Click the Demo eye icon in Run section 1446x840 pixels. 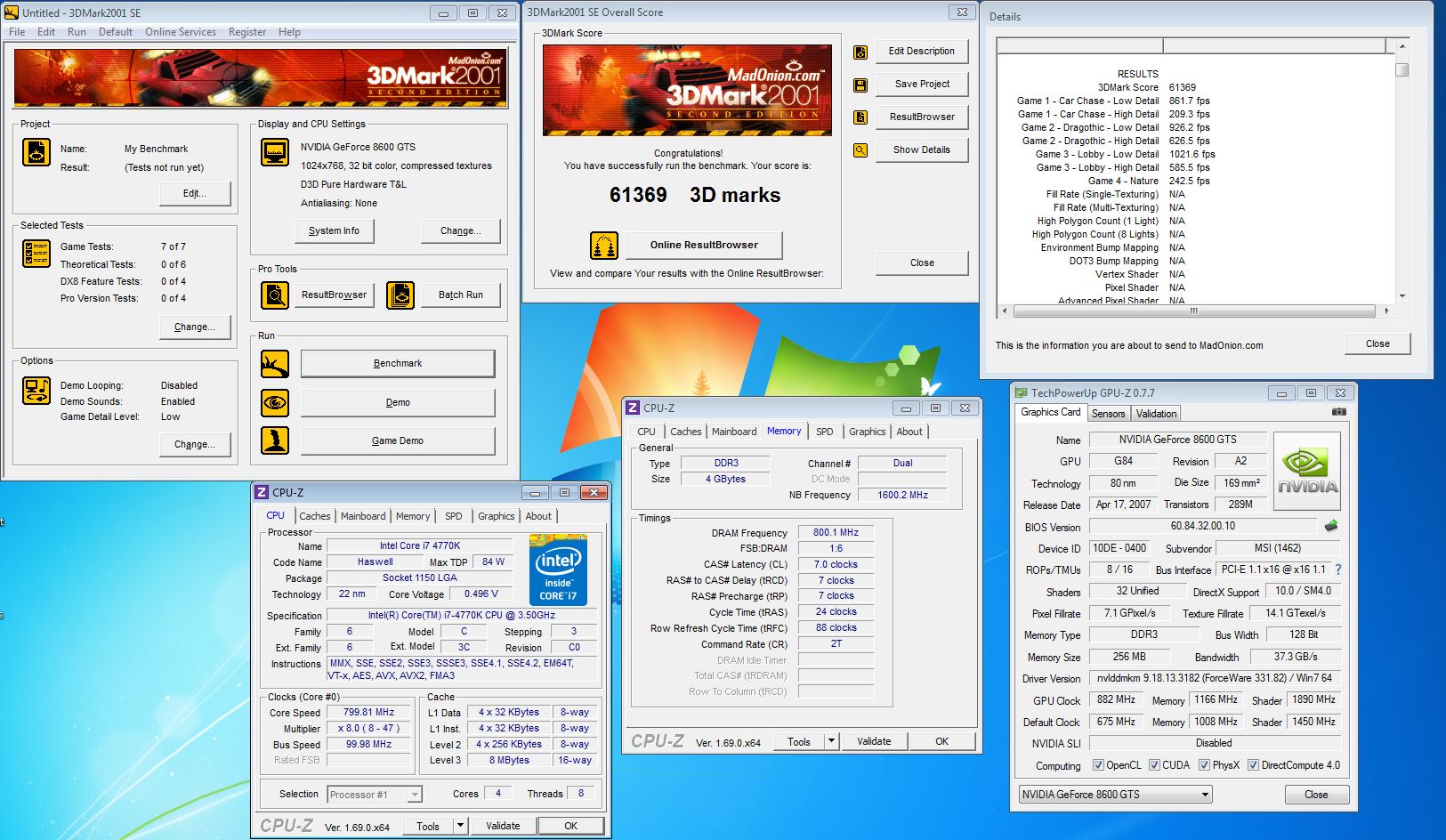pos(275,402)
